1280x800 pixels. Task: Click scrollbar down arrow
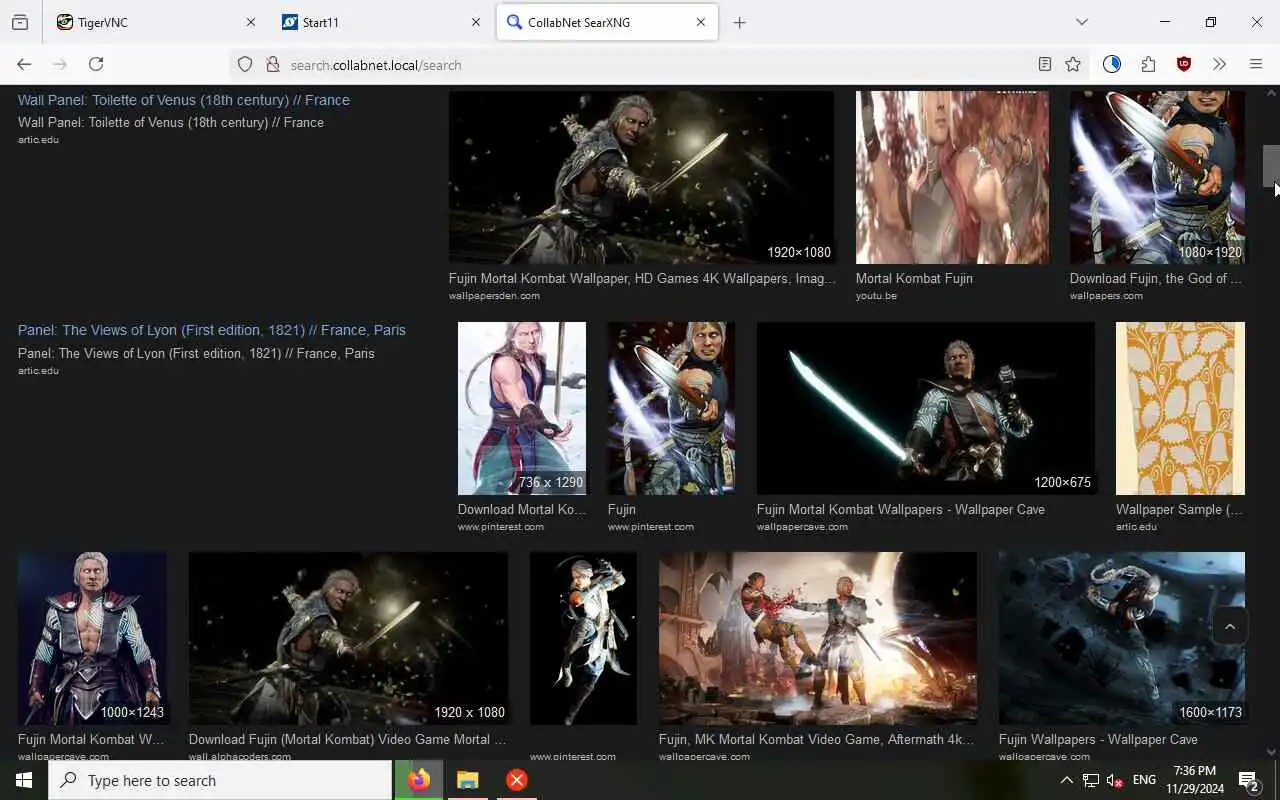(x=1271, y=752)
